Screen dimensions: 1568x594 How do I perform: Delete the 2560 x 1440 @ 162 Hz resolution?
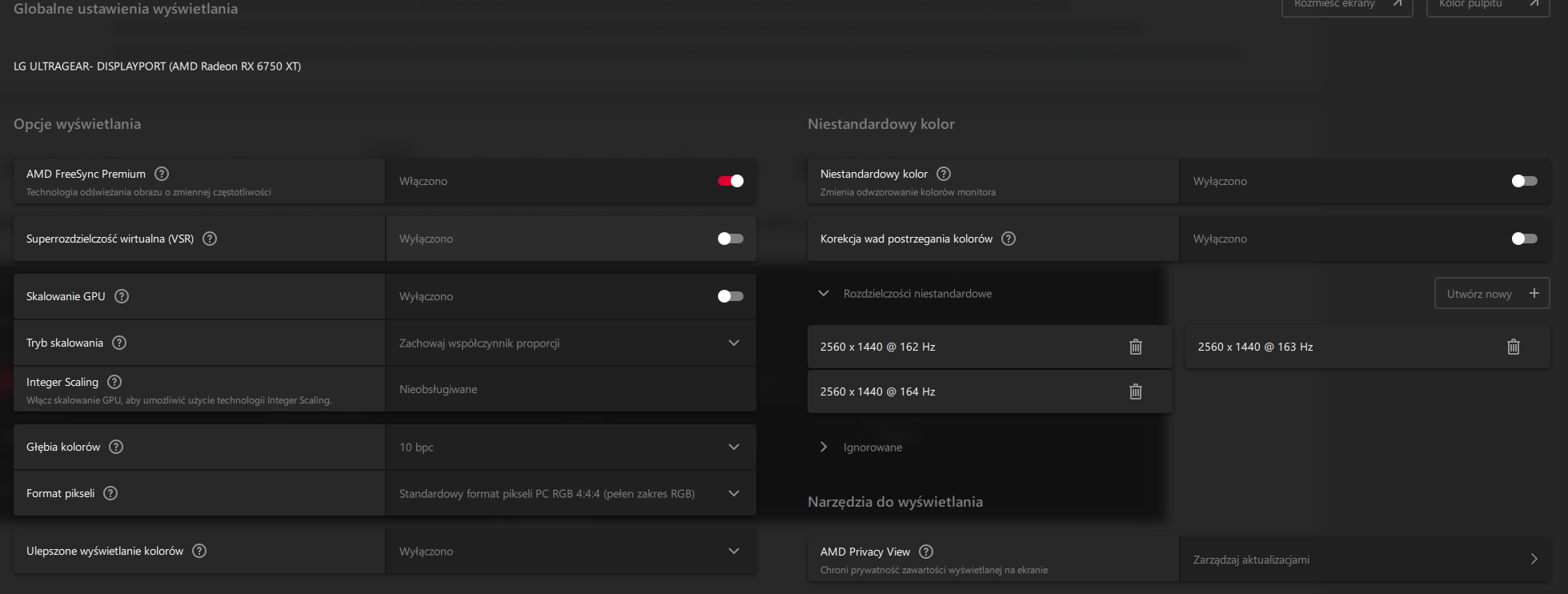tap(1135, 347)
